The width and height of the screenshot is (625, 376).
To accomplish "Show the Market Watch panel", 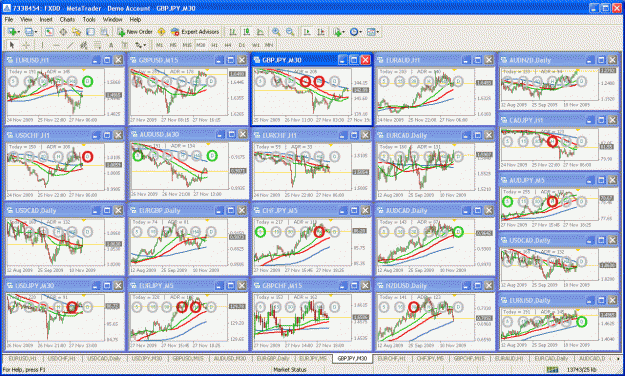I will [49, 32].
